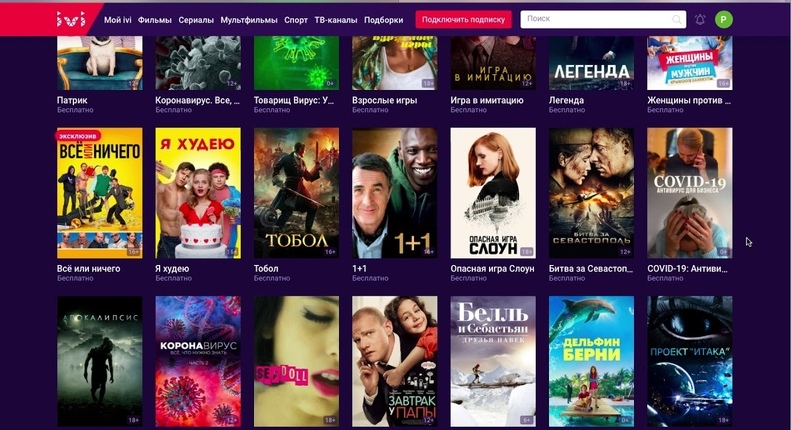Click the Коронавирус. Все... title link
This screenshot has width=791, height=430.
(x=197, y=100)
